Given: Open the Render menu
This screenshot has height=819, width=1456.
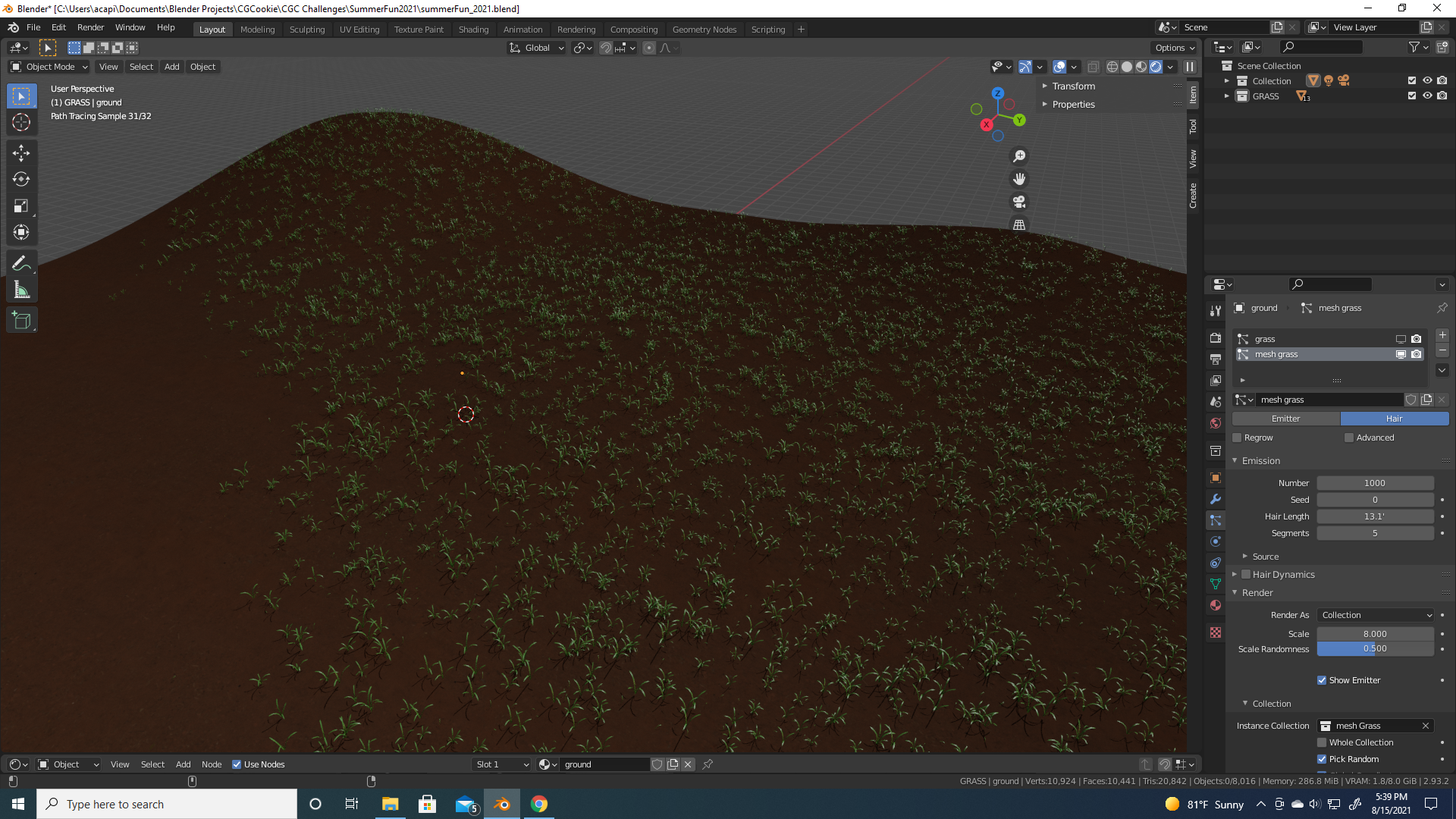Looking at the screenshot, I should [x=90, y=27].
